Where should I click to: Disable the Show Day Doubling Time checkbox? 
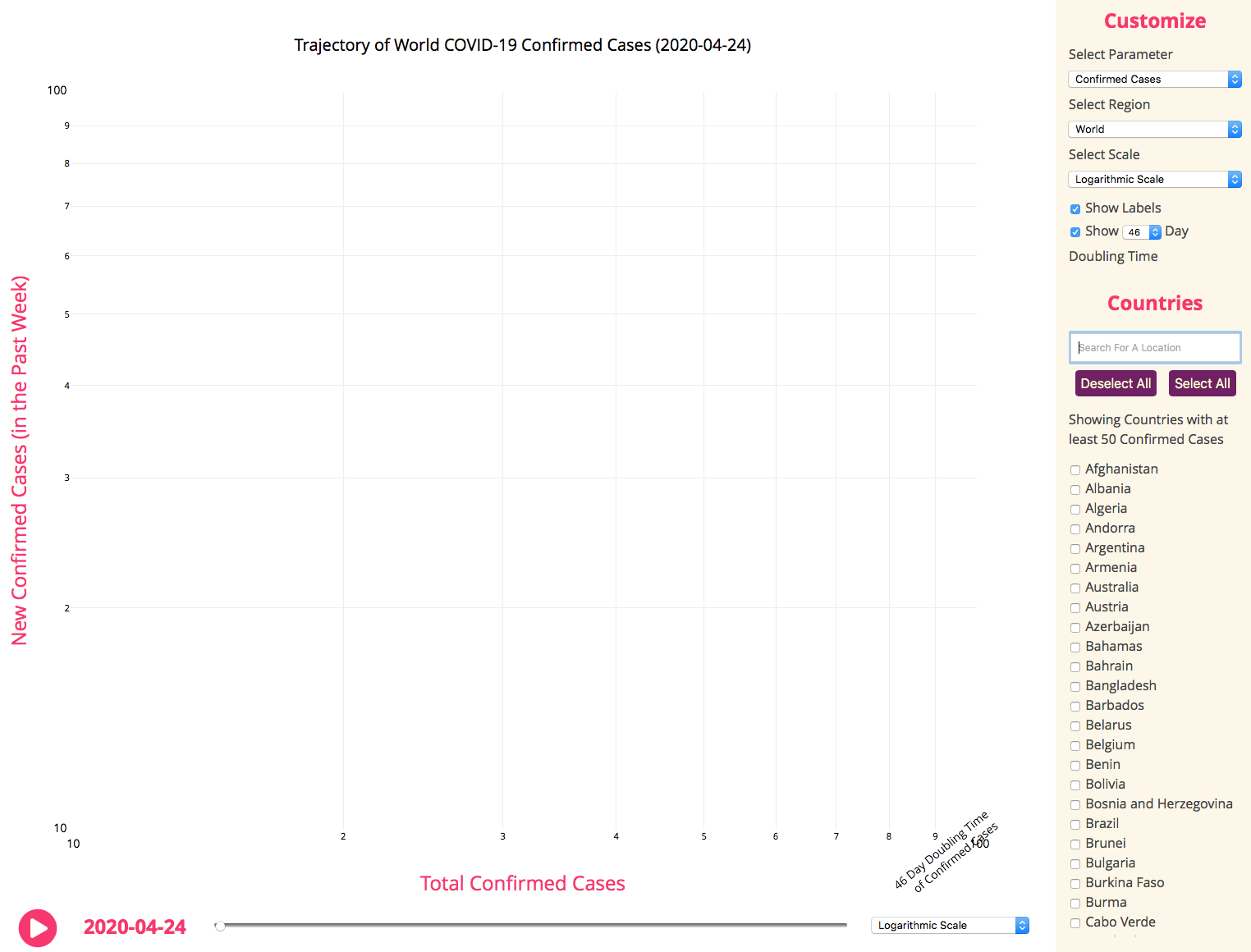(x=1075, y=232)
